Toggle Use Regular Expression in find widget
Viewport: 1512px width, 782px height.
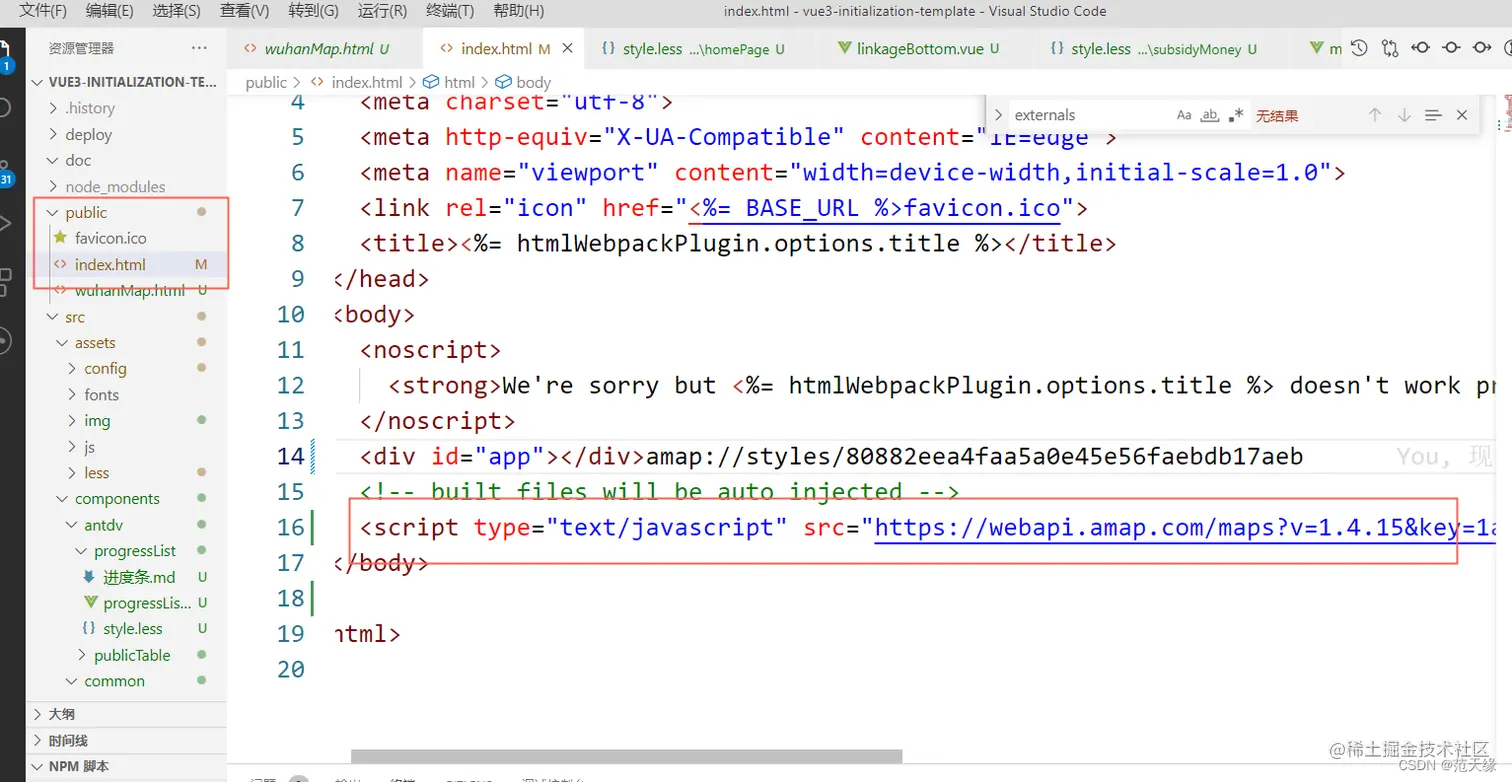coord(1236,115)
